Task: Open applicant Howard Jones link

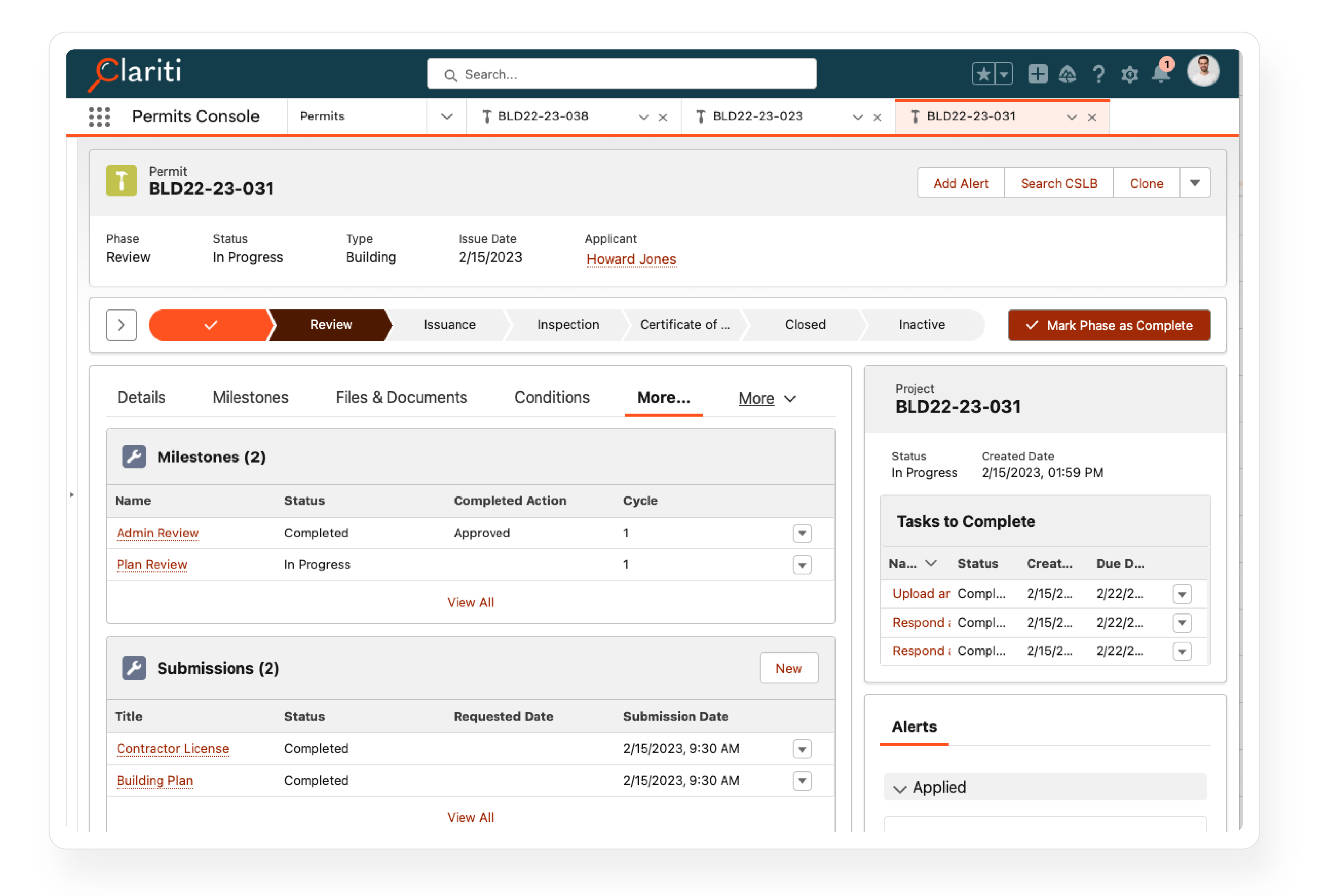Action: pos(631,258)
